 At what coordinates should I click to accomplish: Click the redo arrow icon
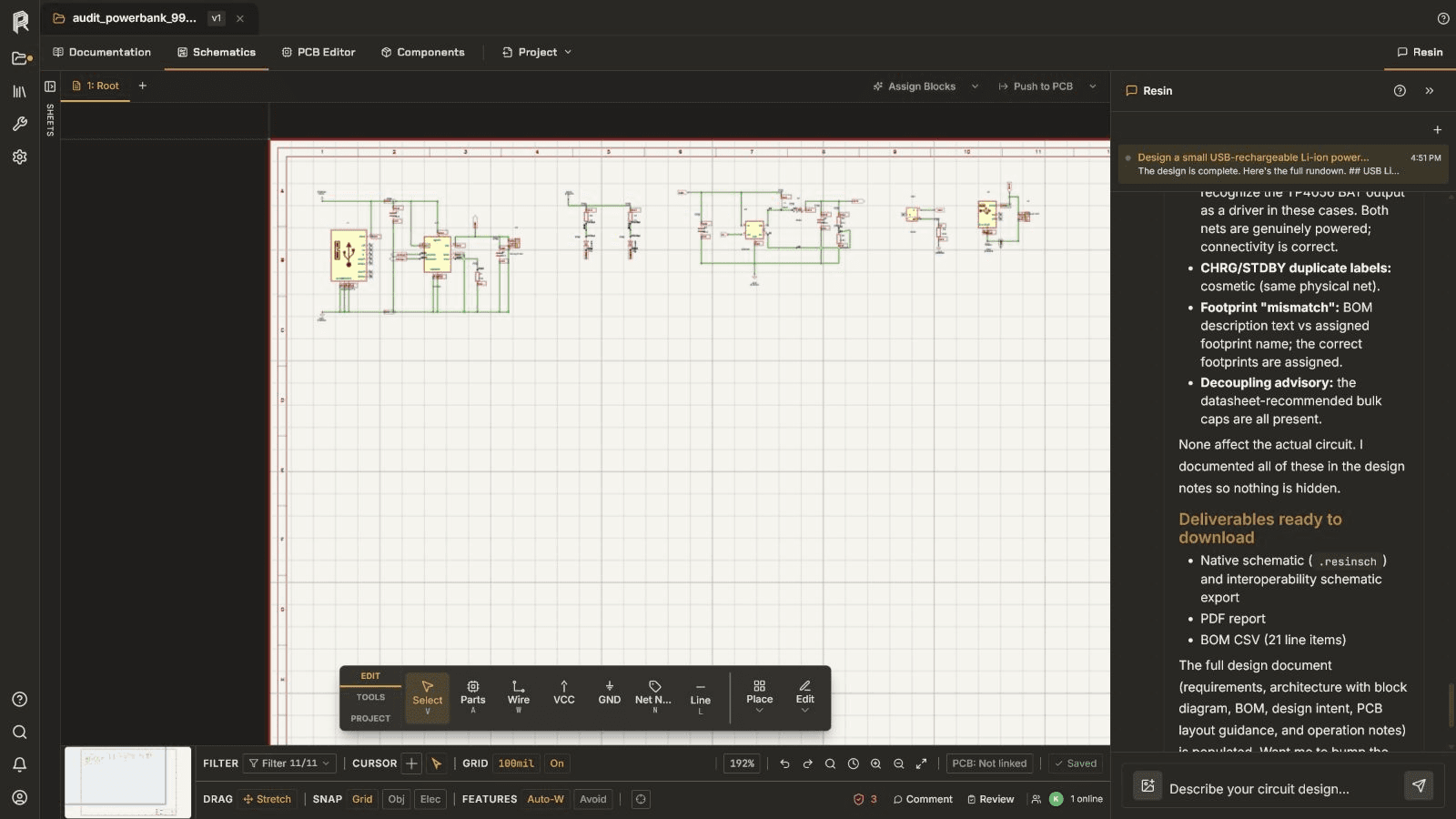[x=807, y=763]
